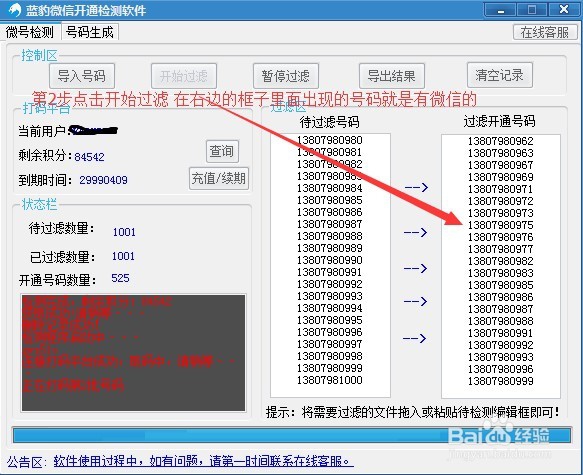Viewport: 583px width, 475px height.
Task: Click inside the red log output panel
Action: [133, 353]
